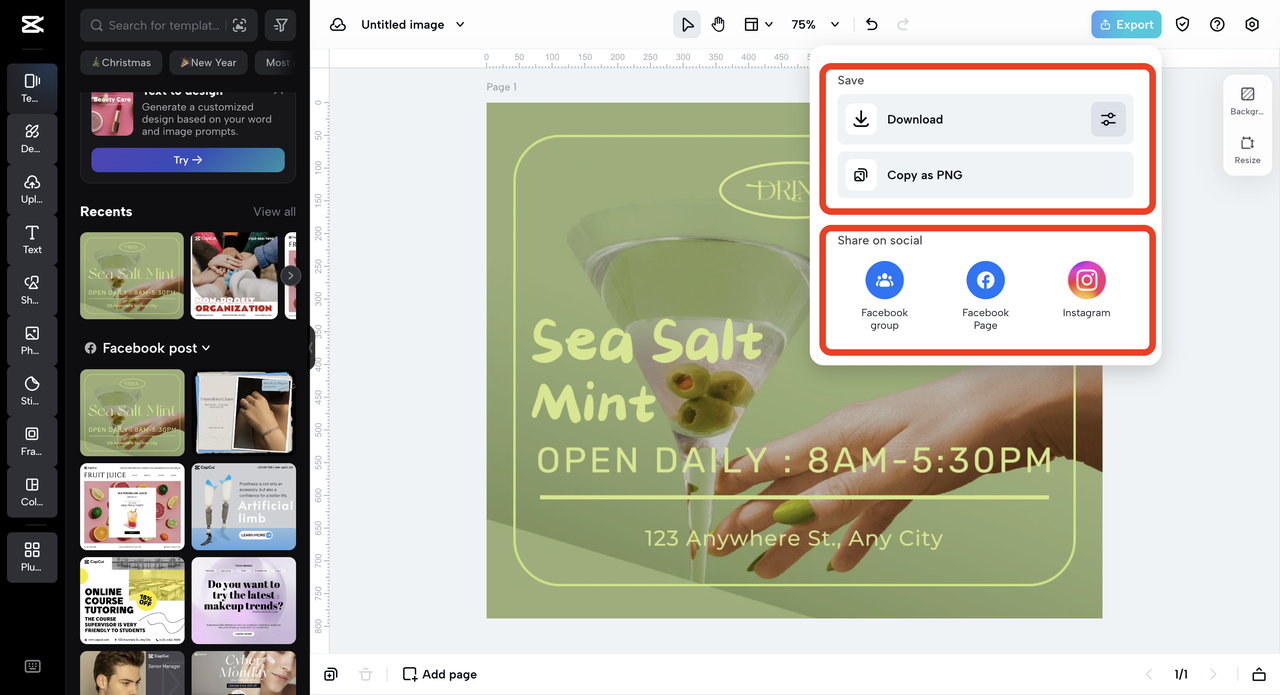The width and height of the screenshot is (1280, 695).
Task: Share to Facebook Page
Action: click(985, 295)
